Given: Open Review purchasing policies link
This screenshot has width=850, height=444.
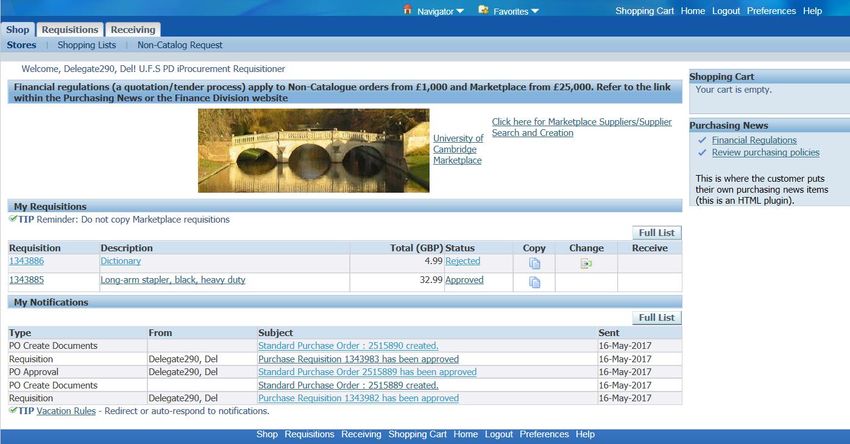Looking at the screenshot, I should point(765,152).
